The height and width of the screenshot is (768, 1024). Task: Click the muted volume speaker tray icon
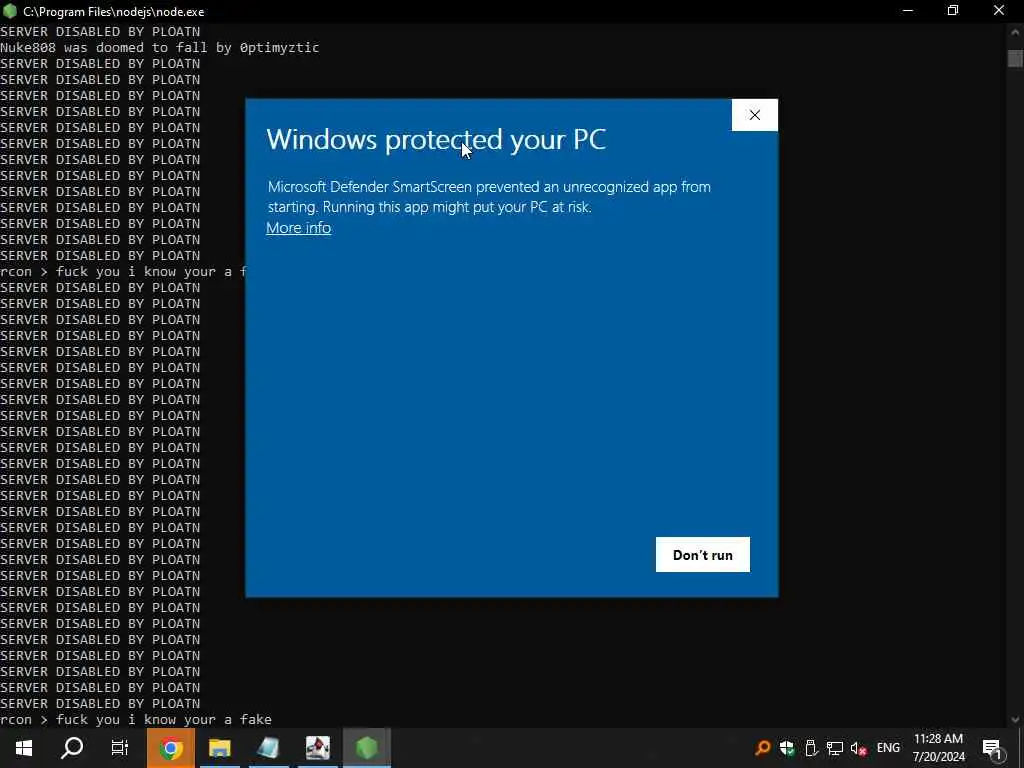[859, 748]
